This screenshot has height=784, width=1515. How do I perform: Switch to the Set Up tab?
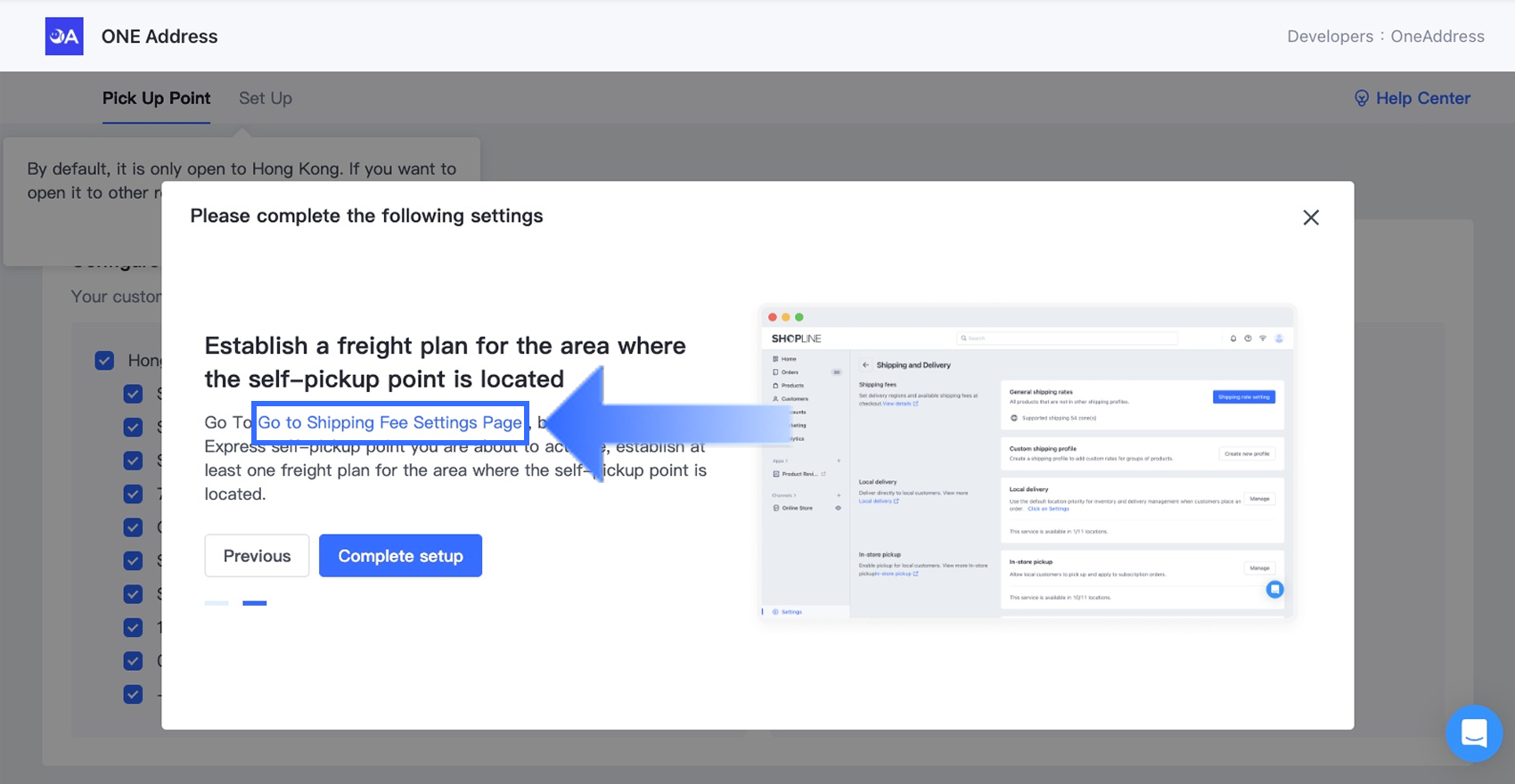[265, 98]
